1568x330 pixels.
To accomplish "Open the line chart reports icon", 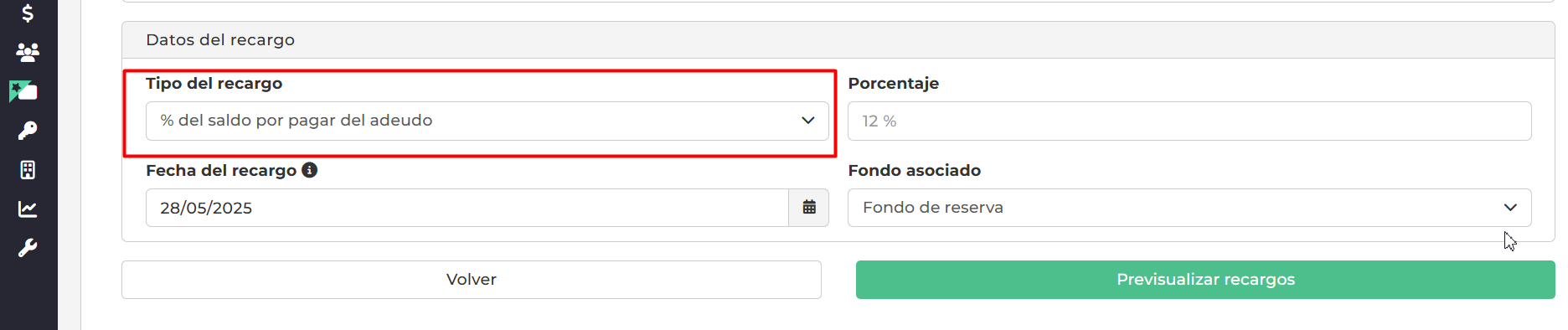I will [28, 209].
